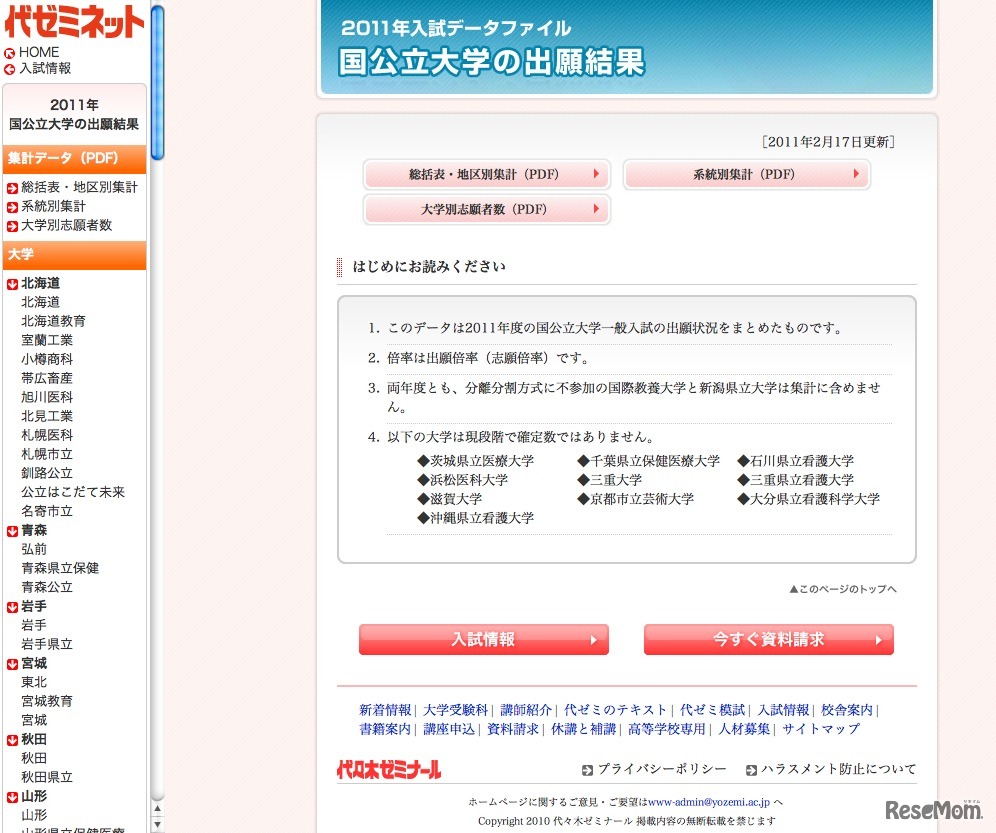Click red arrow icon beside 大学別志願者数 in sidebar
Viewport: 996px width, 833px height.
12,226
